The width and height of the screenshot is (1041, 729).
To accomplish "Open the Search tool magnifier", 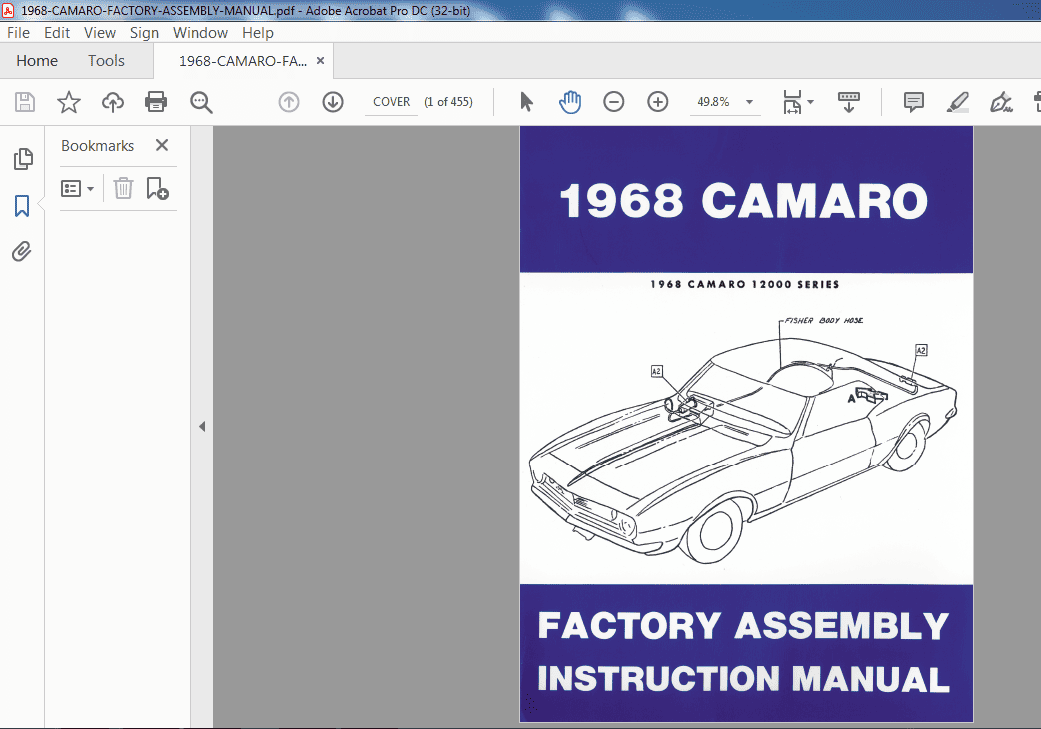I will (x=200, y=101).
